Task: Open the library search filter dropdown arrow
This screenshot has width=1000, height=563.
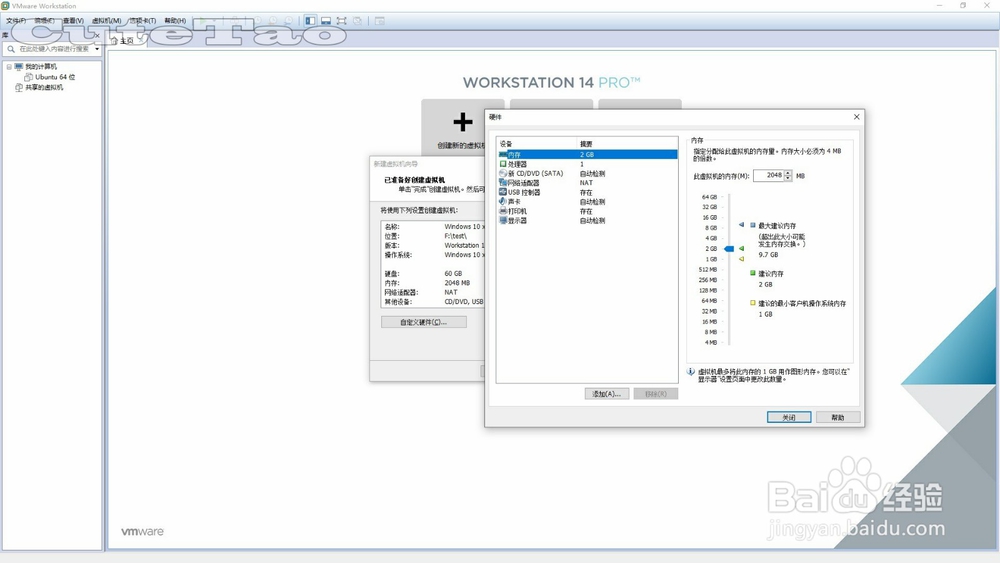Action: [x=97, y=49]
